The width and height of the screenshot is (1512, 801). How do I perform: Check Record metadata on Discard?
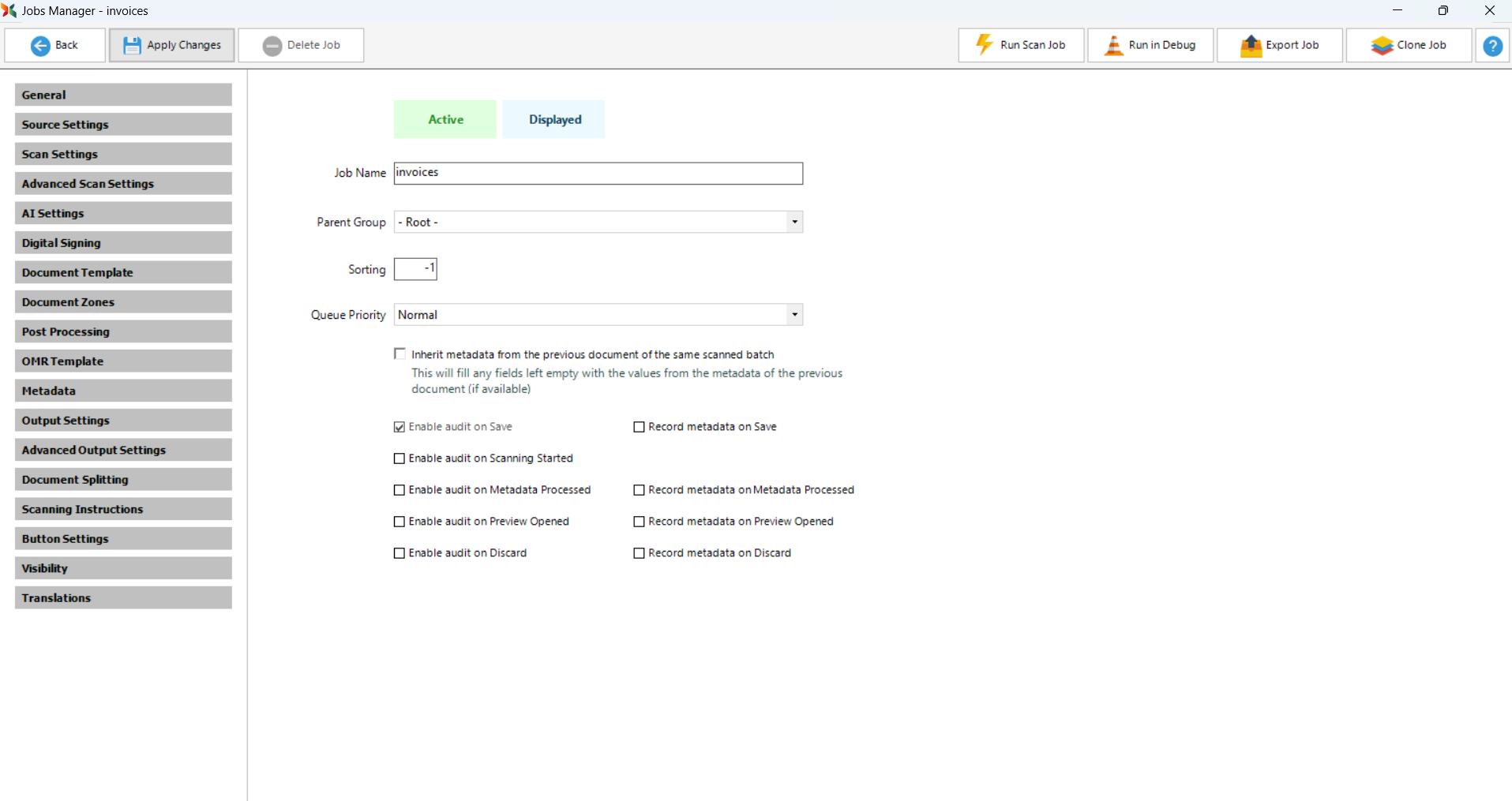coord(640,553)
